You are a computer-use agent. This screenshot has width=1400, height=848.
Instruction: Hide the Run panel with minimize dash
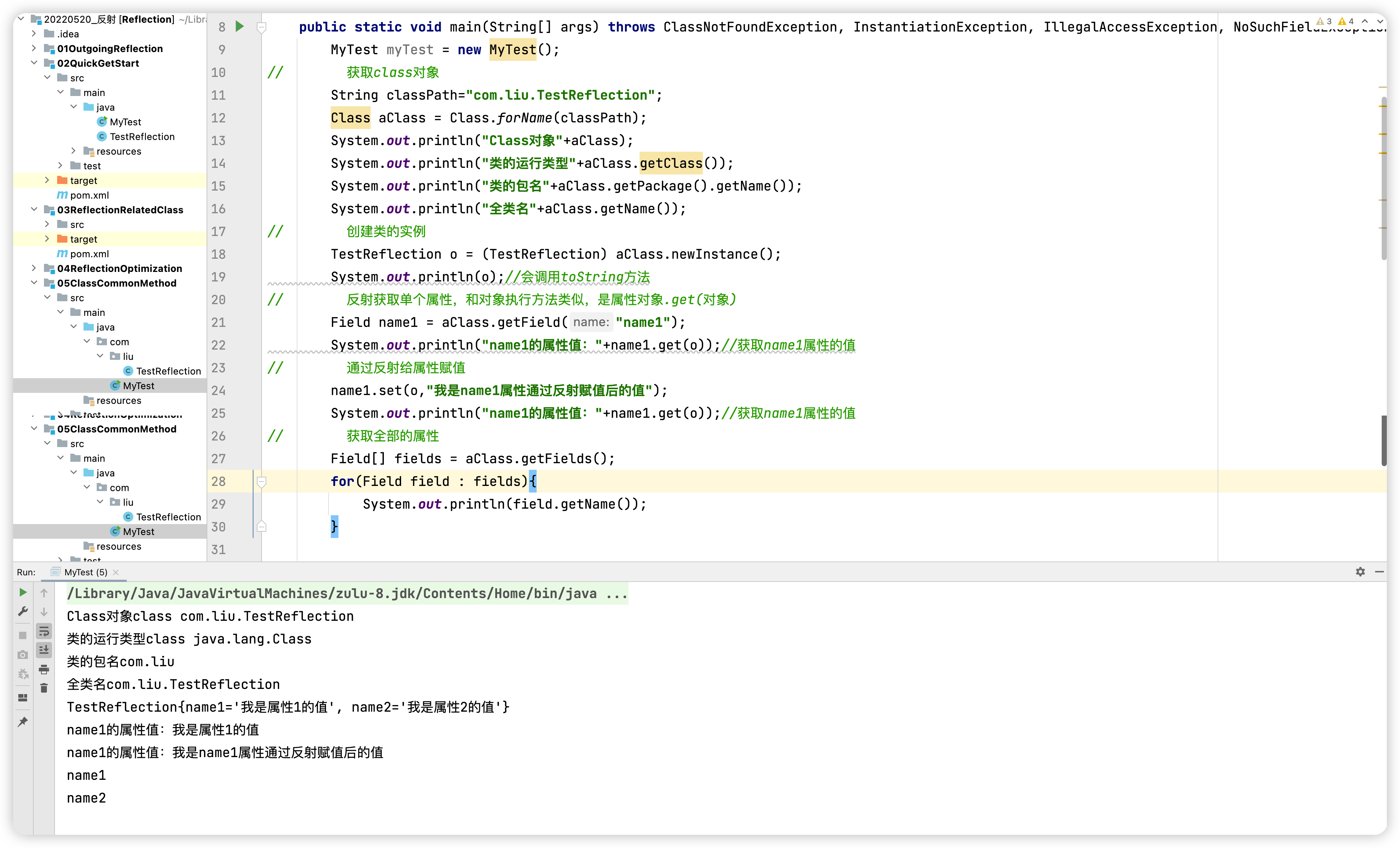click(x=1379, y=572)
